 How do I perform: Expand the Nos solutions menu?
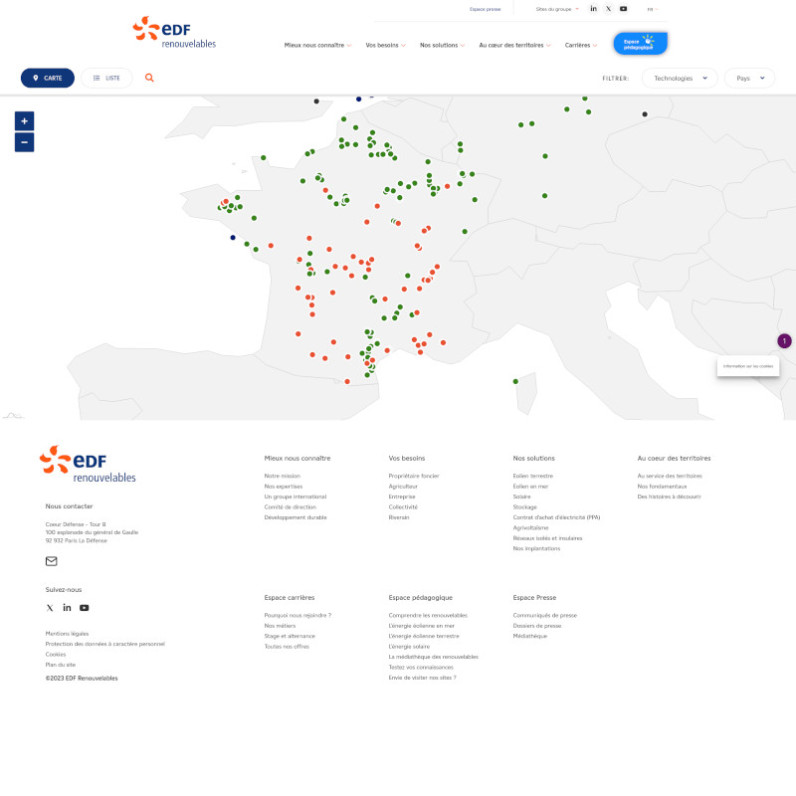click(x=442, y=45)
